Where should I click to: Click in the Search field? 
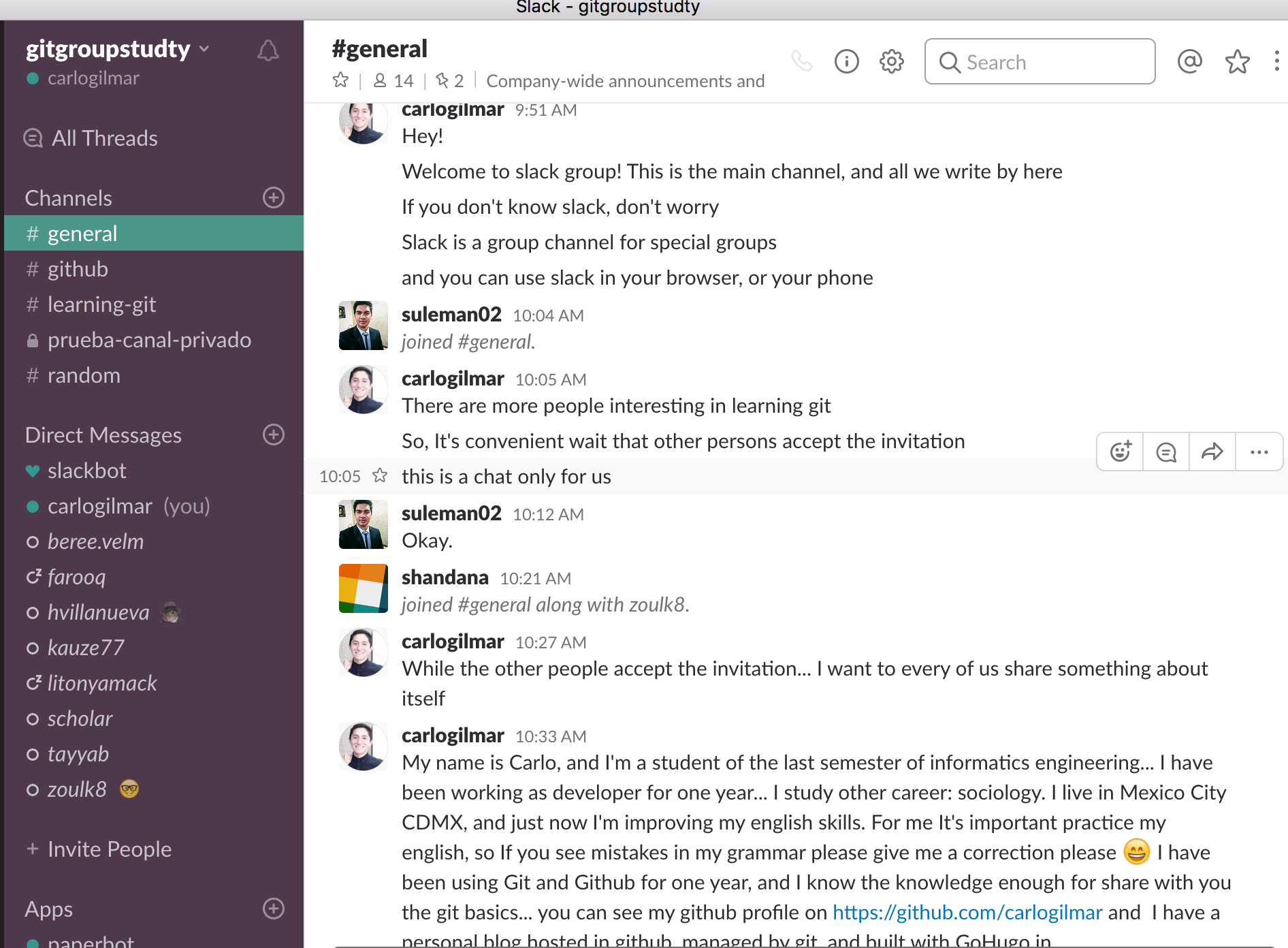(1040, 62)
